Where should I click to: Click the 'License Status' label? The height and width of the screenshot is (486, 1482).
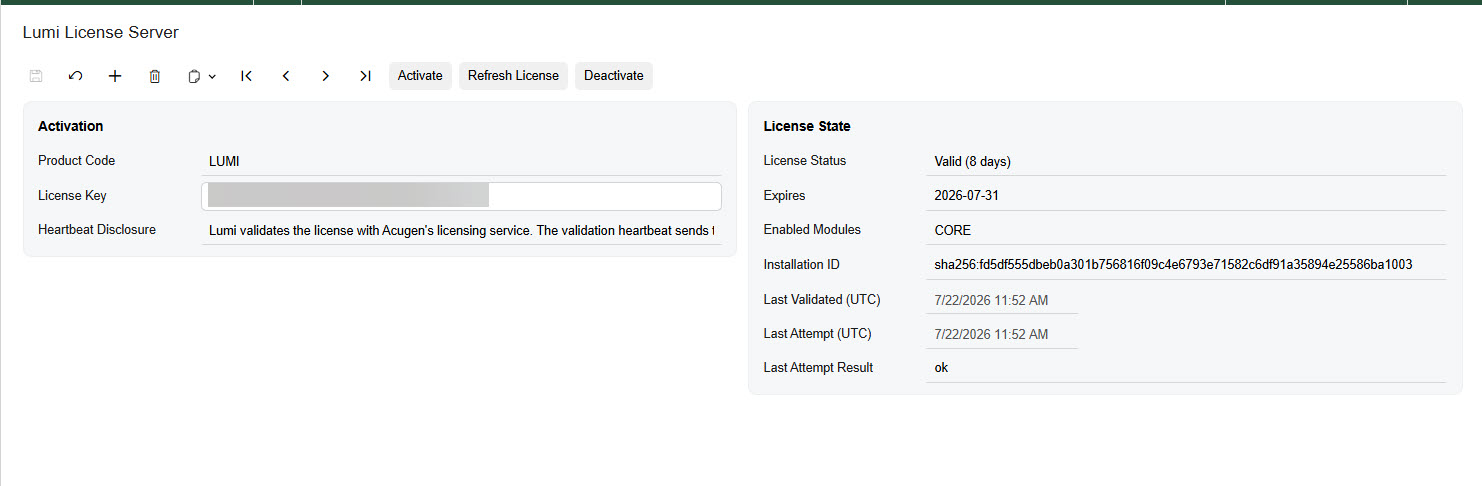pyautogui.click(x=805, y=161)
